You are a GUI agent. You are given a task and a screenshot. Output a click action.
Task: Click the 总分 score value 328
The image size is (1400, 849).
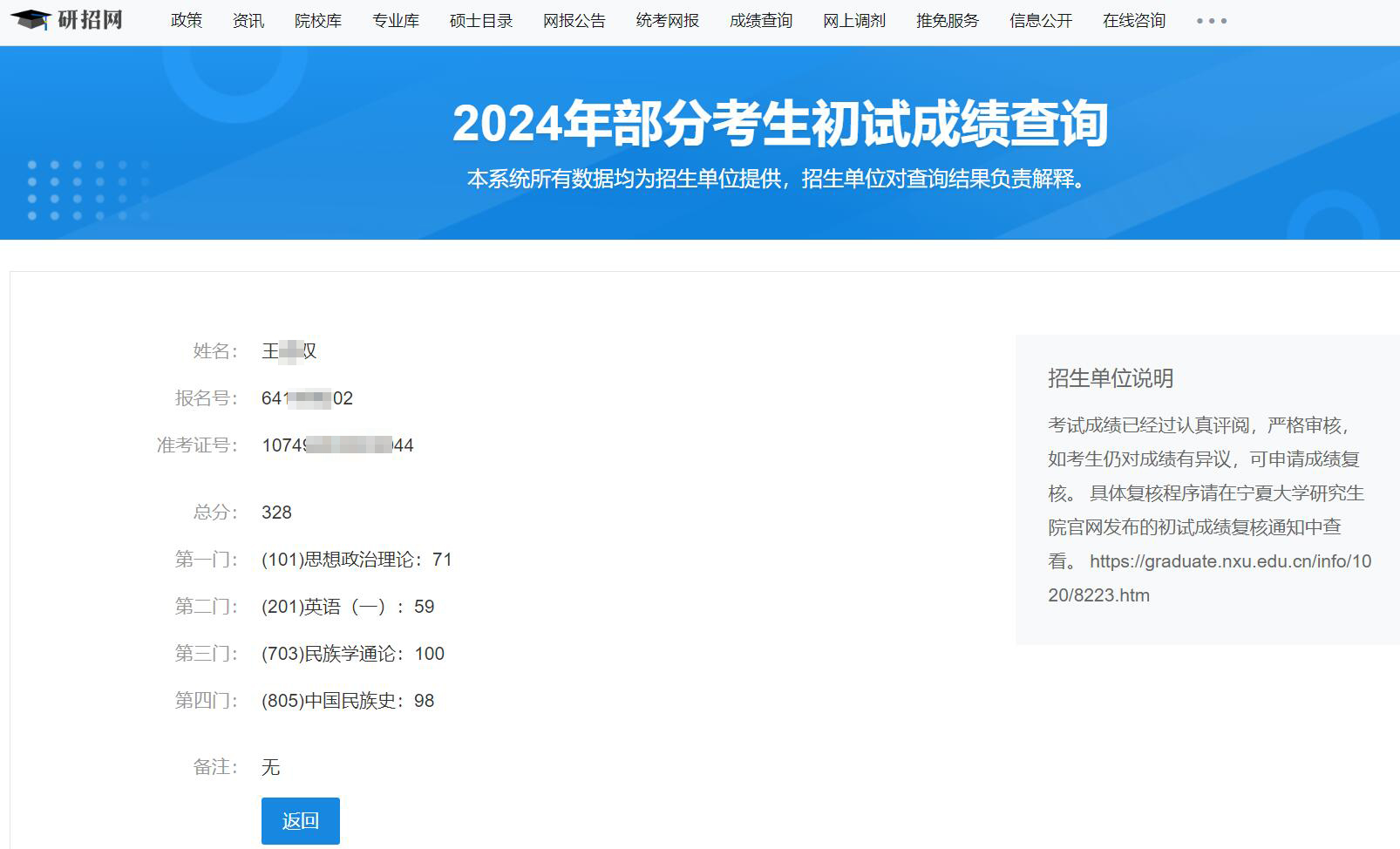pyautogui.click(x=276, y=513)
